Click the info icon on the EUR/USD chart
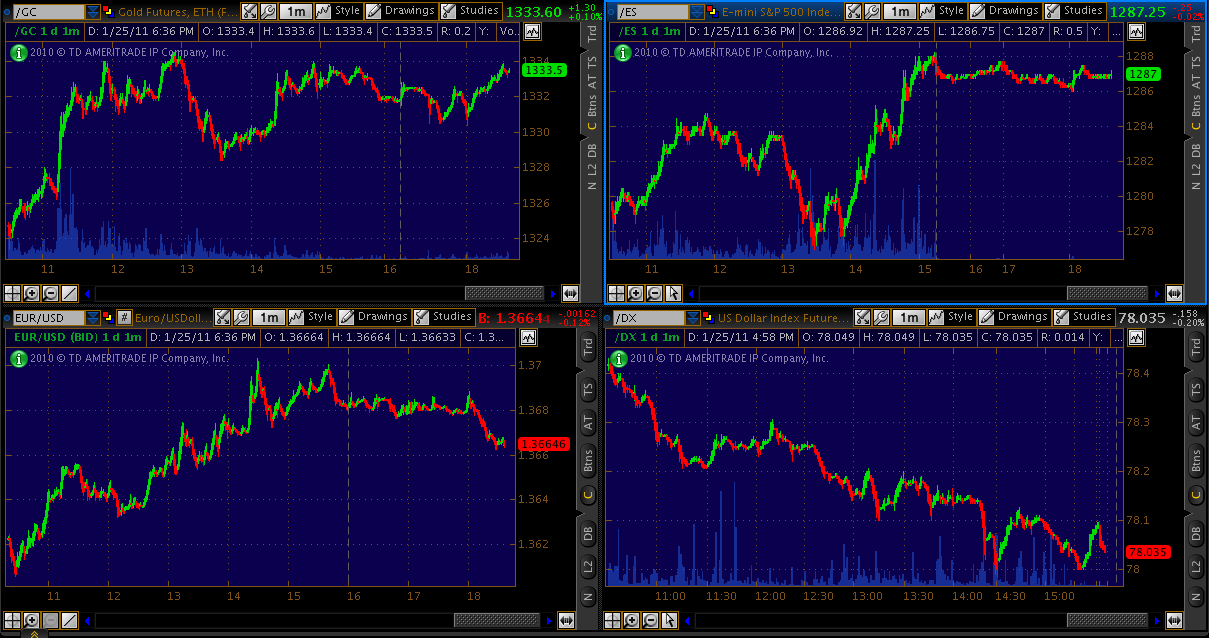This screenshot has height=638, width=1209. point(17,358)
